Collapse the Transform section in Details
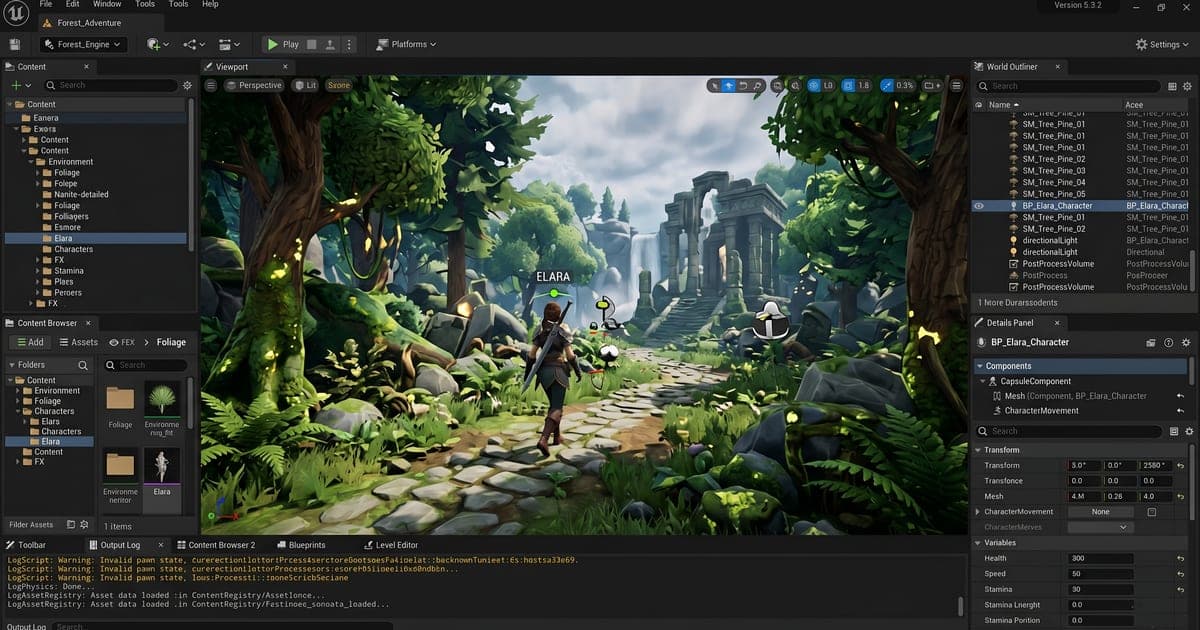 980,450
